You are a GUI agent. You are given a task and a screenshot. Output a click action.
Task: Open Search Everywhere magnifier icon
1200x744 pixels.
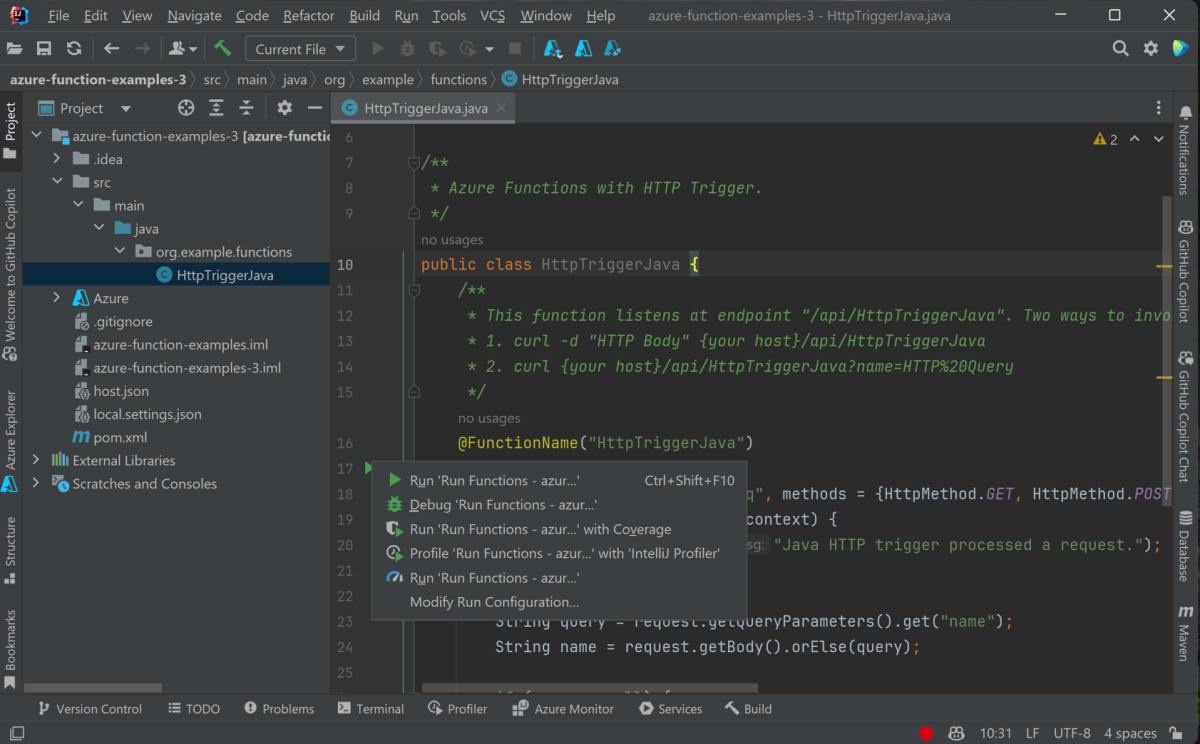coord(1121,49)
